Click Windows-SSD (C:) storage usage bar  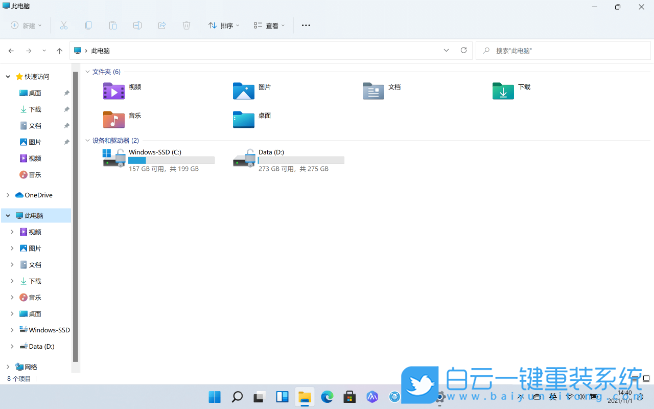[x=171, y=160]
